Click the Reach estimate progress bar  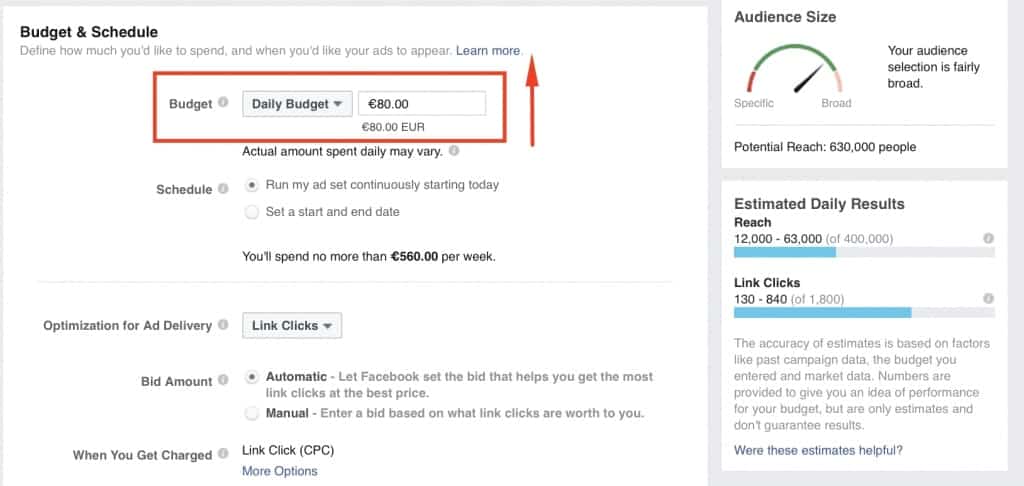pos(864,253)
